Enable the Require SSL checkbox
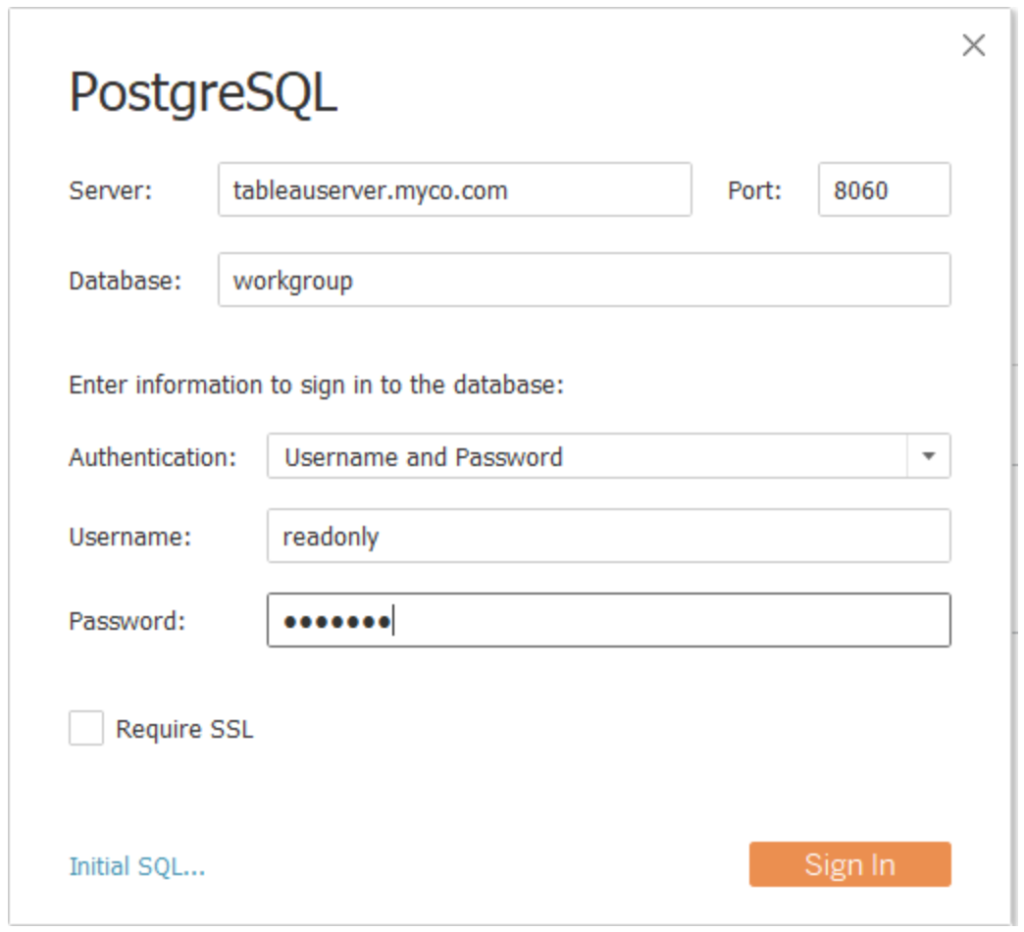 point(86,729)
